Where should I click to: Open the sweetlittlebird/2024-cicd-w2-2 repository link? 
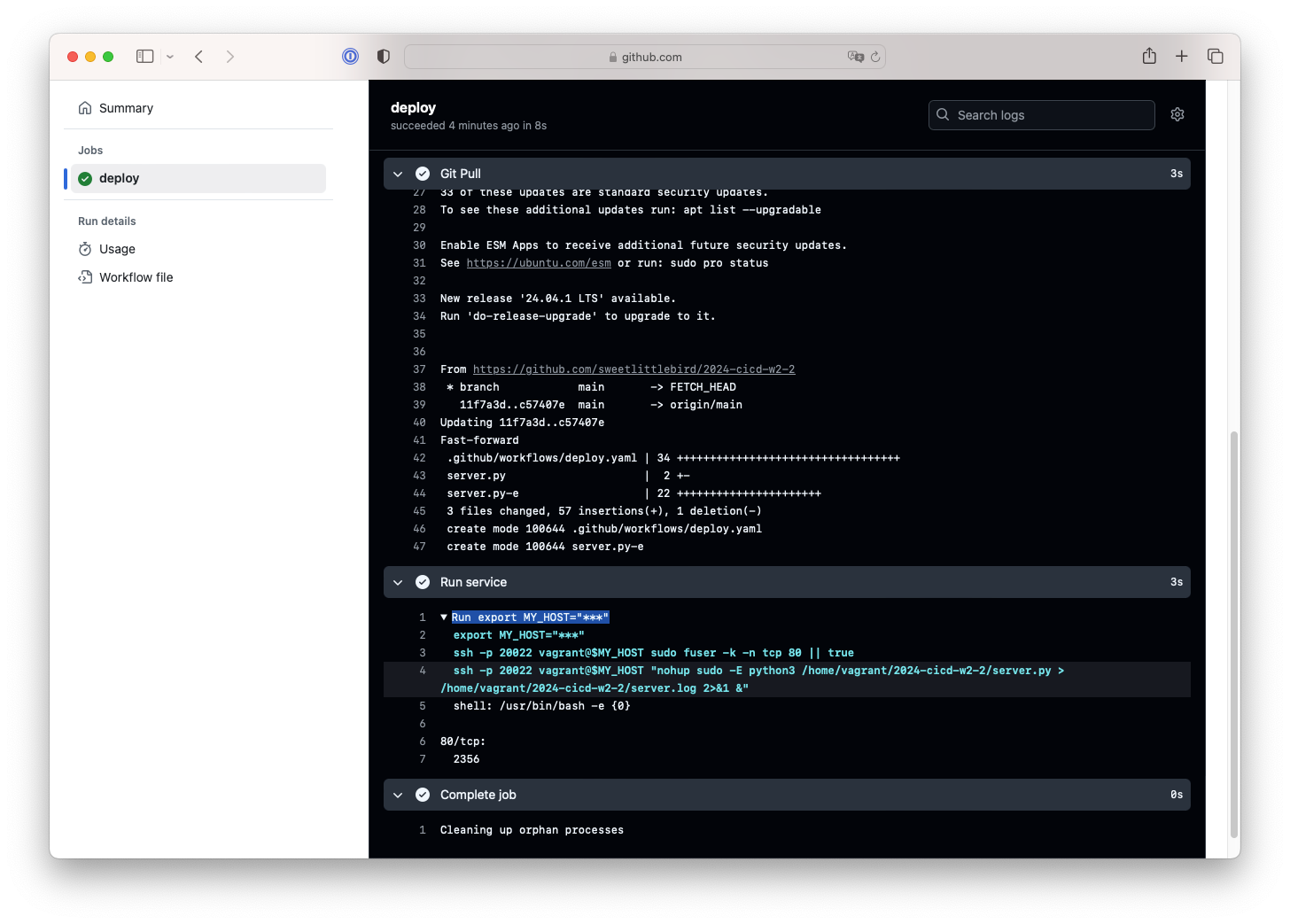click(633, 369)
